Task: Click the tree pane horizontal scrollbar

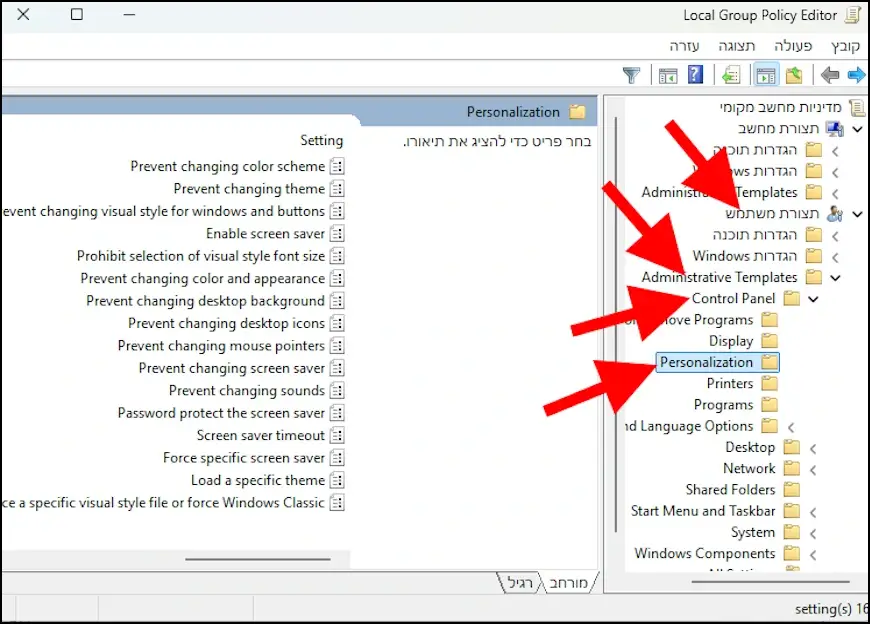Action: click(770, 582)
